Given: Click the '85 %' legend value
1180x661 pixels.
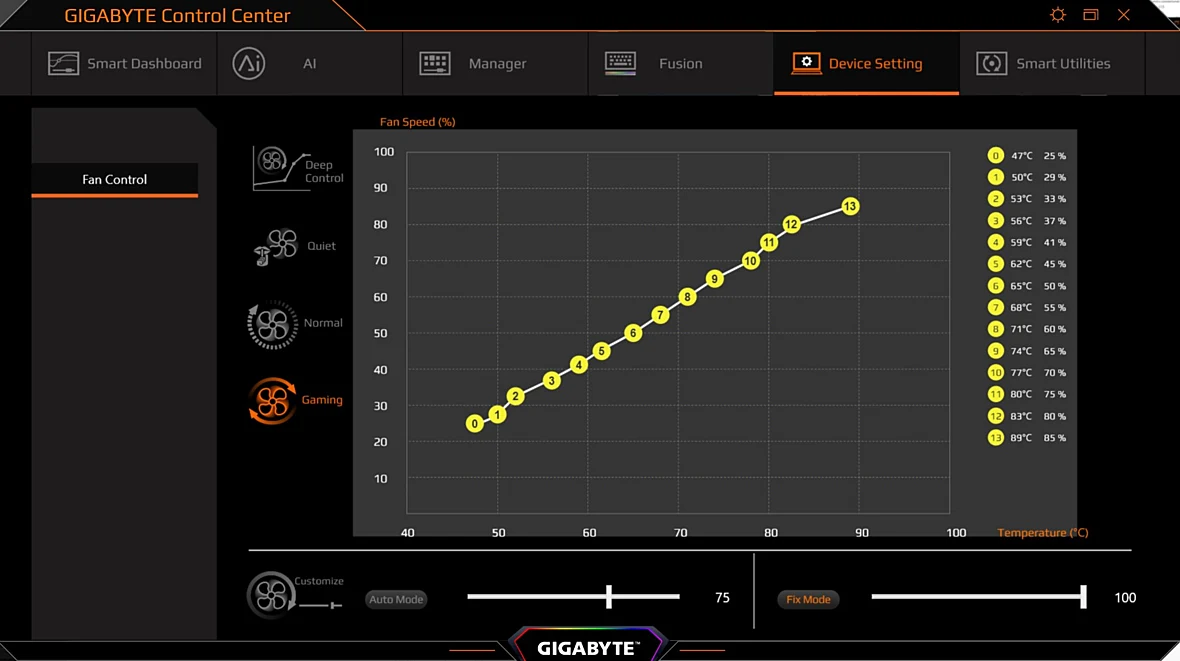Looking at the screenshot, I should [x=1054, y=437].
